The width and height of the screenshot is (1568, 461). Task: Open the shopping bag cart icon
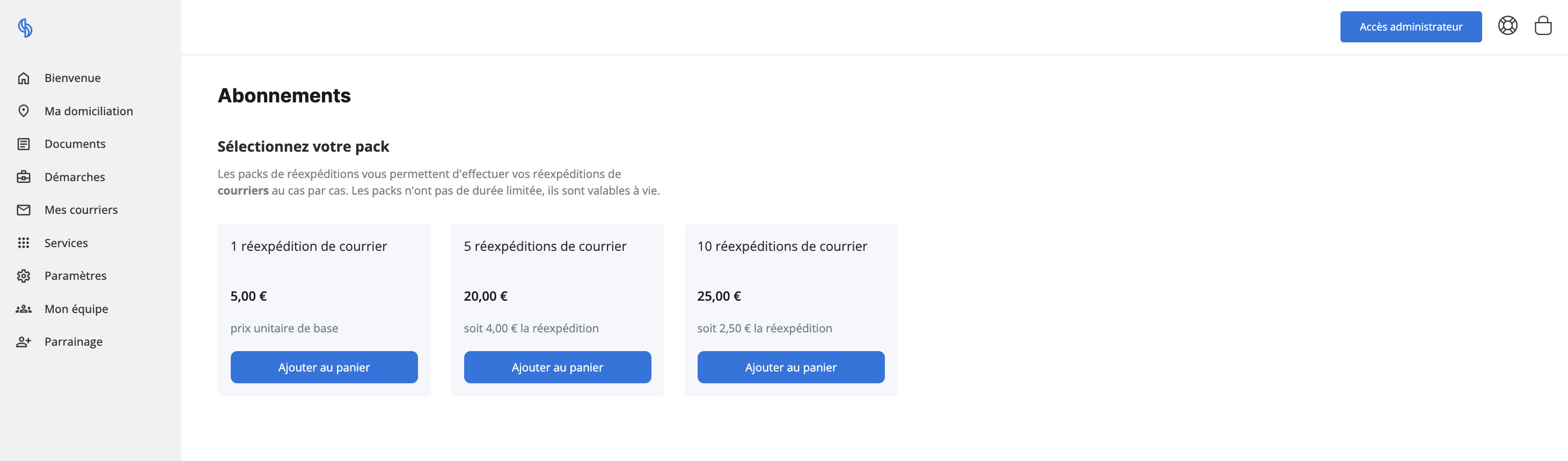click(x=1542, y=26)
